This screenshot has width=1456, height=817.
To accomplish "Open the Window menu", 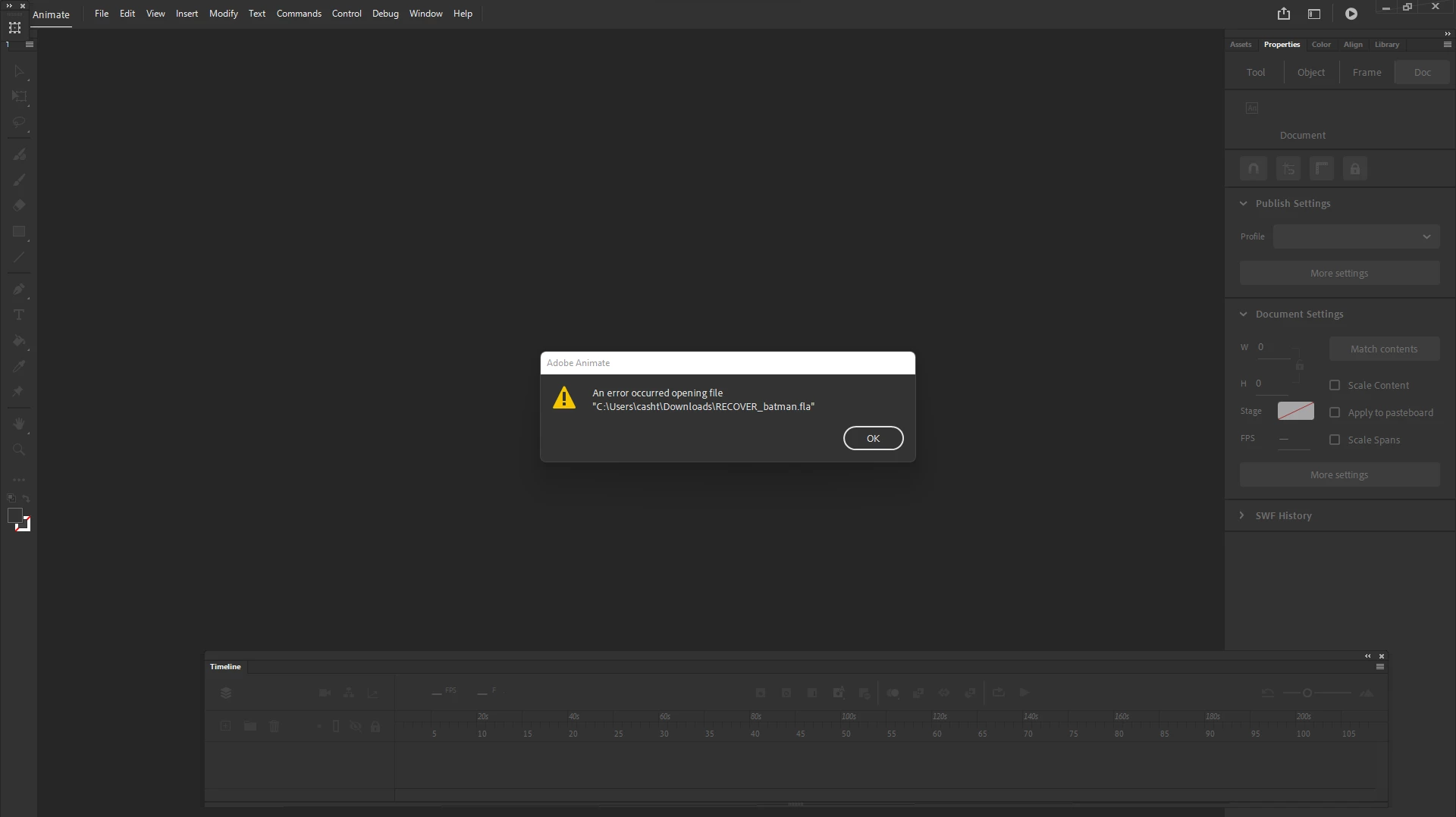I will coord(425,14).
